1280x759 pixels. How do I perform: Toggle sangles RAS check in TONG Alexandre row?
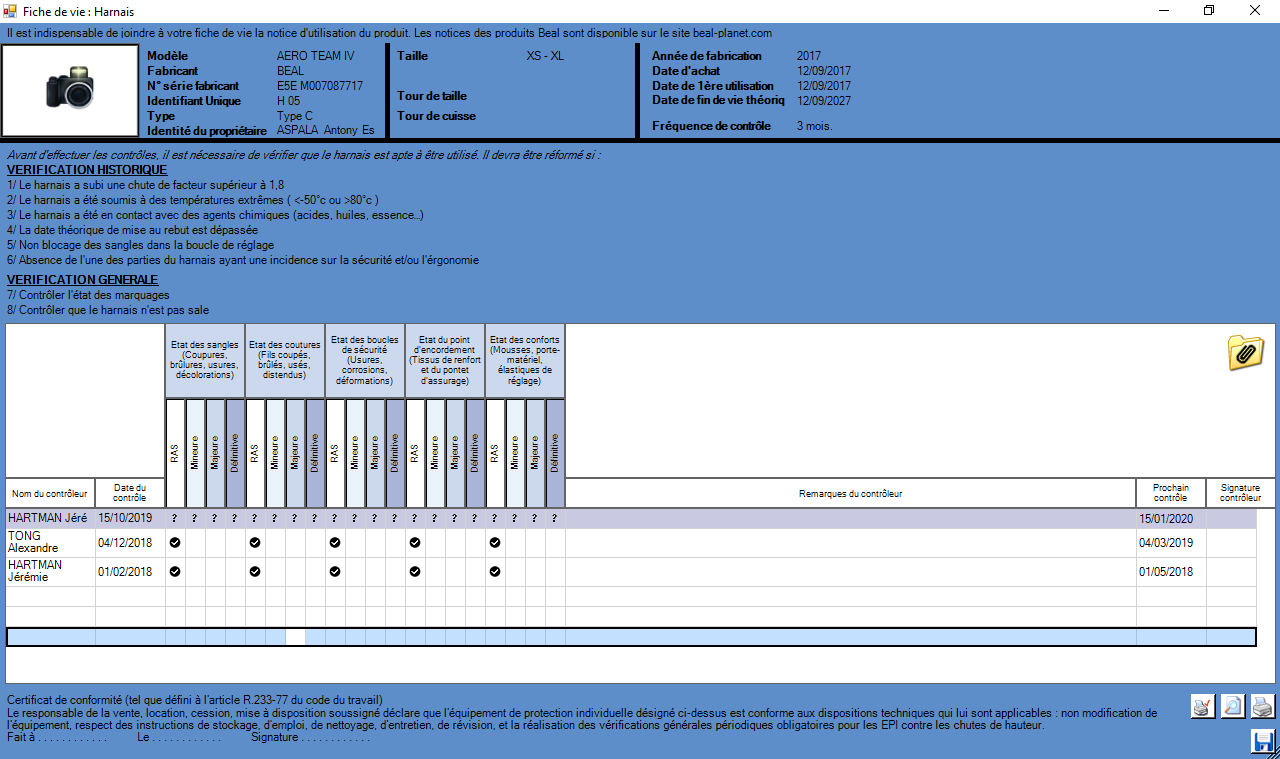point(175,542)
